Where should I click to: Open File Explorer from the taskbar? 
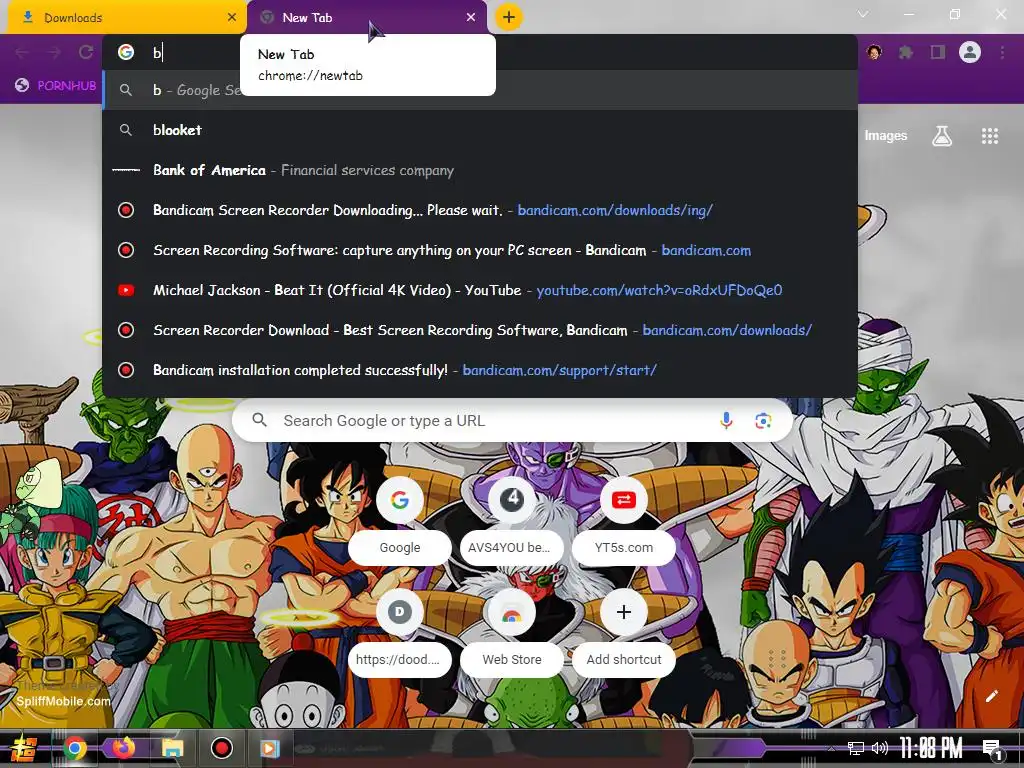tap(172, 748)
